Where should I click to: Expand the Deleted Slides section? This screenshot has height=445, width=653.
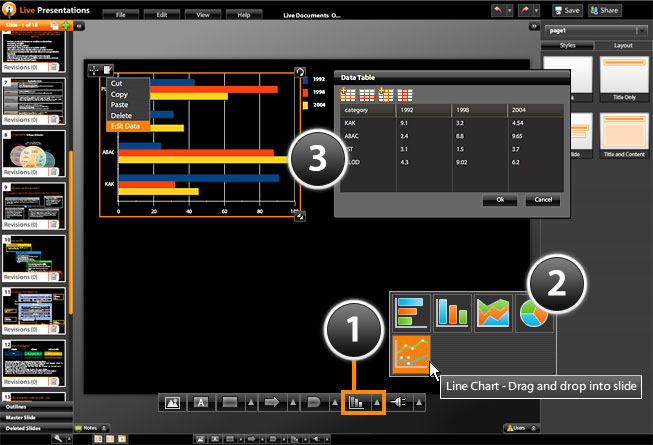(36, 428)
